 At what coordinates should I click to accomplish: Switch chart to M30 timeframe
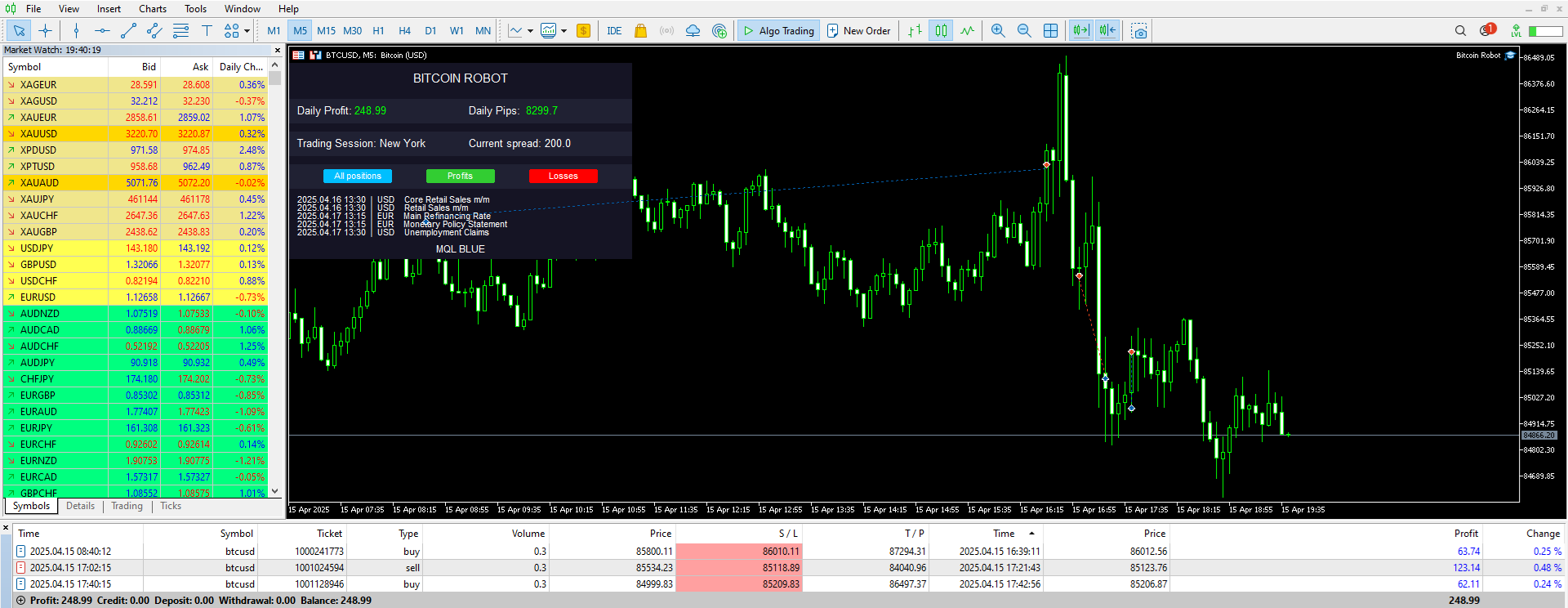coord(353,31)
